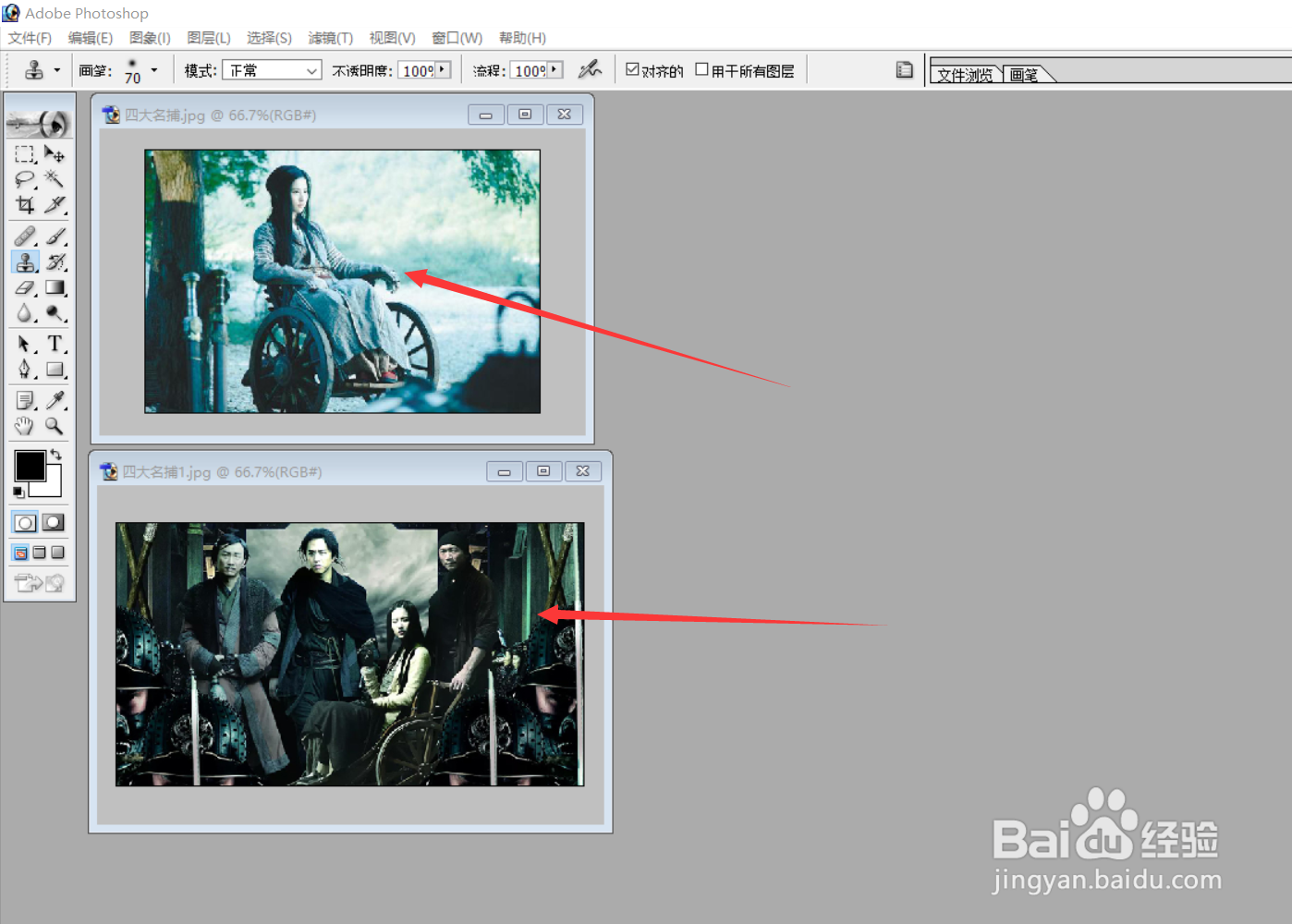This screenshot has width=1292, height=924.
Task: Select the Hand tool
Action: coord(25,426)
